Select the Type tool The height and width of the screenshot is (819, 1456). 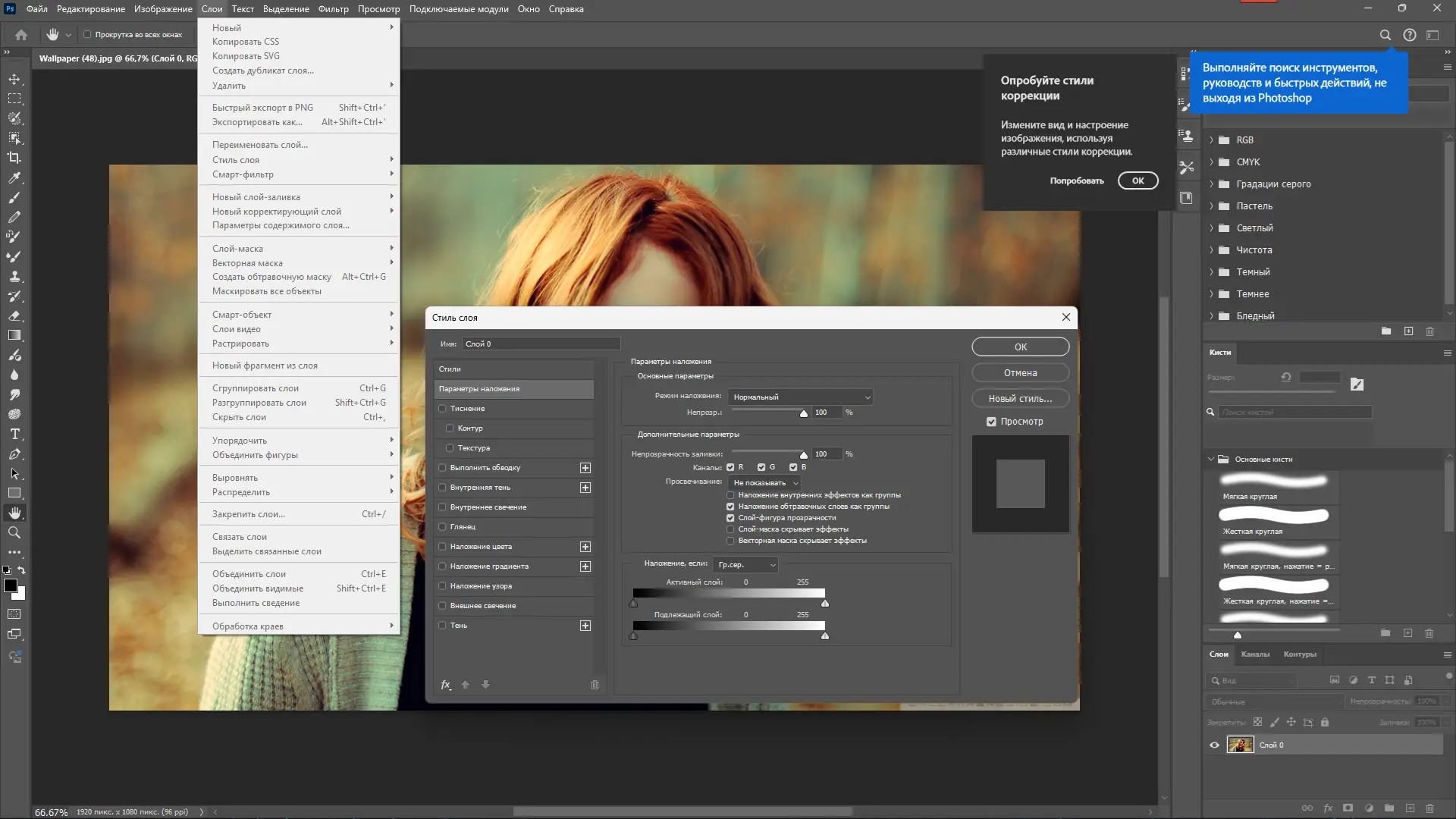(14, 434)
